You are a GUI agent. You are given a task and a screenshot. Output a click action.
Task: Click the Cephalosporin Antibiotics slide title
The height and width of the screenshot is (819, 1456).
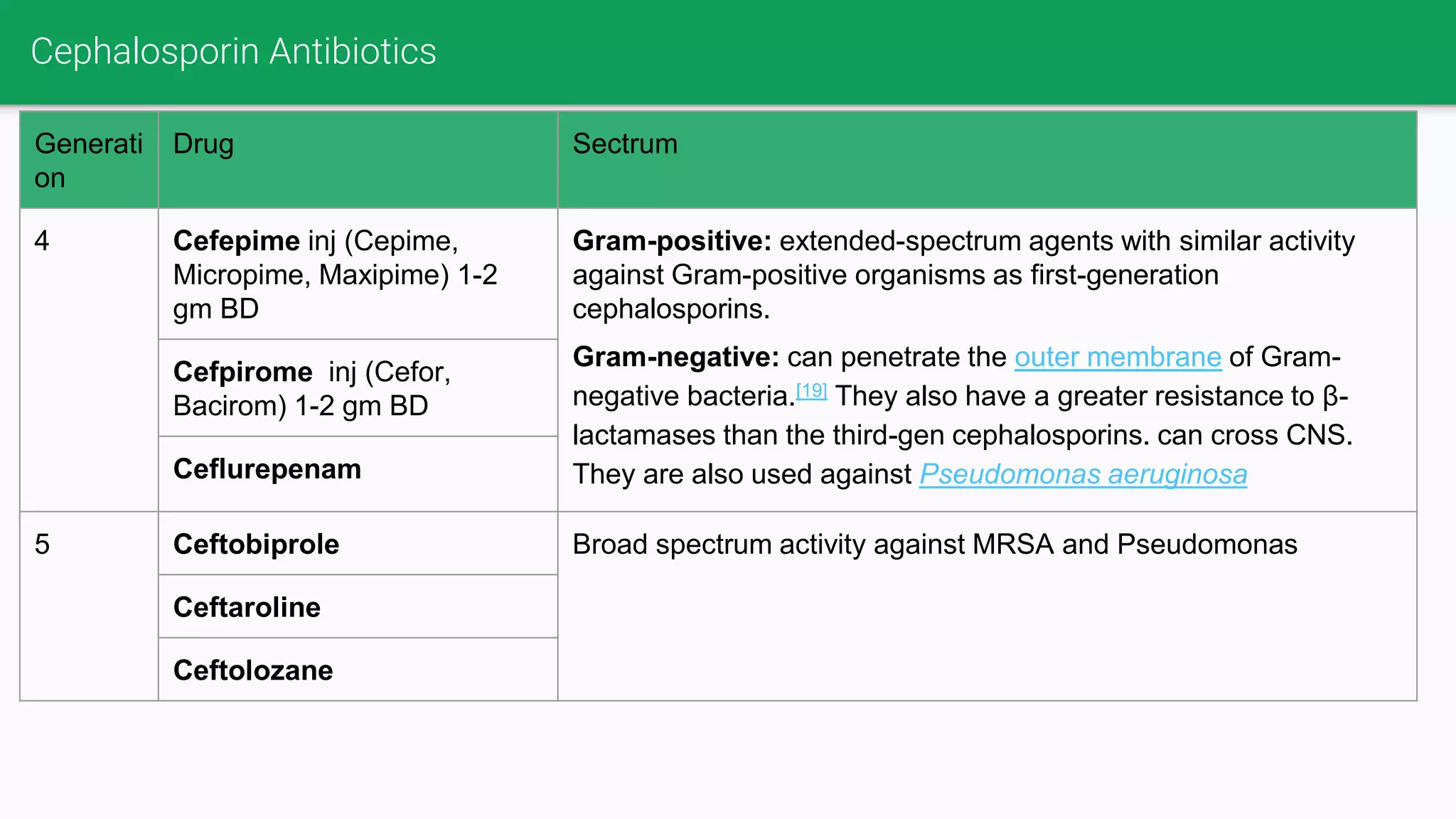point(233,52)
